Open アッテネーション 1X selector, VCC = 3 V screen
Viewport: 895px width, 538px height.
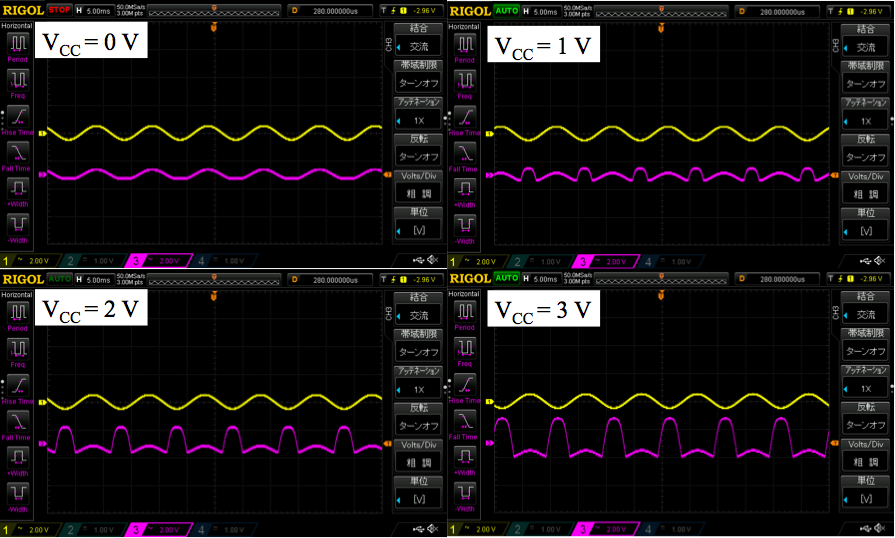(x=865, y=382)
